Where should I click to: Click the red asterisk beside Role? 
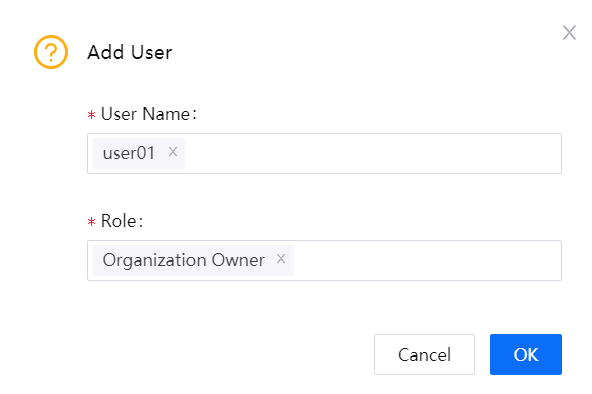91,222
